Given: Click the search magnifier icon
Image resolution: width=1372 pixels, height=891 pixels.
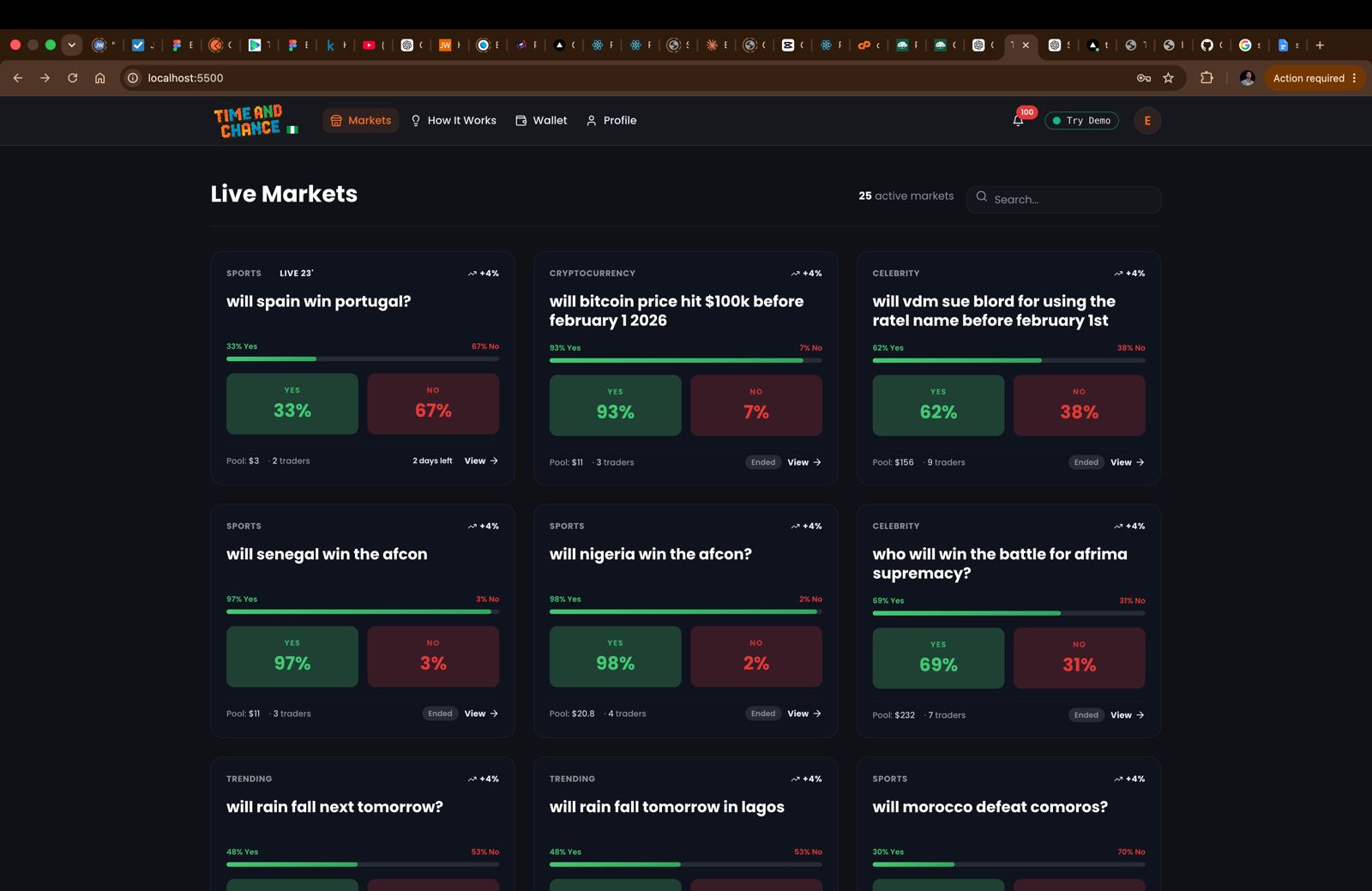Looking at the screenshot, I should (x=982, y=196).
